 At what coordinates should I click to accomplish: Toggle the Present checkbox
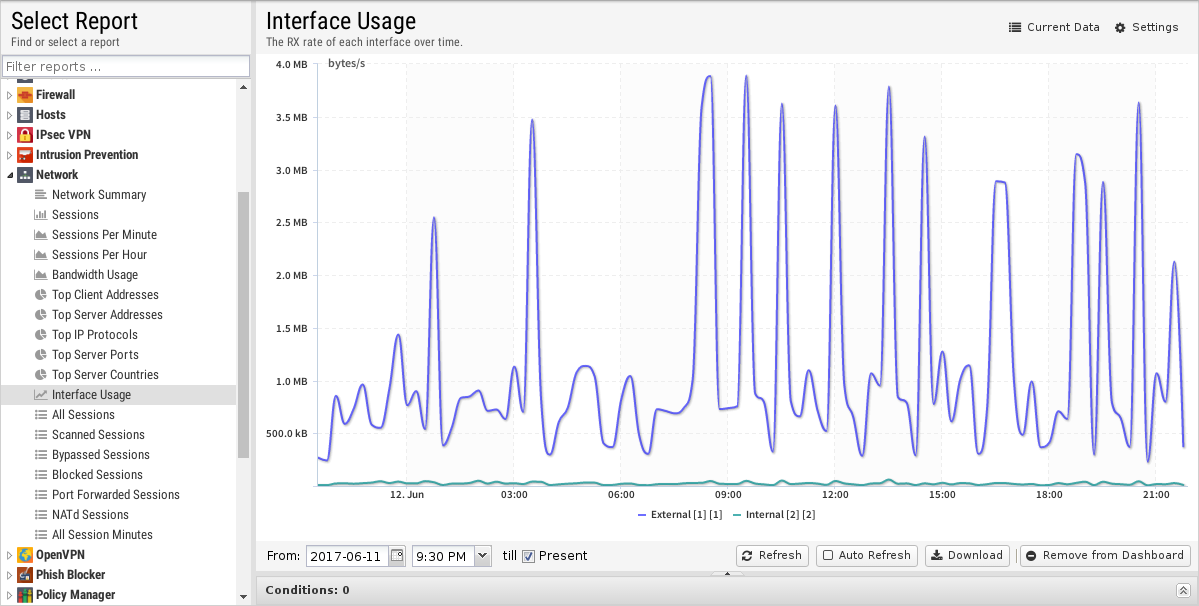[x=528, y=556]
